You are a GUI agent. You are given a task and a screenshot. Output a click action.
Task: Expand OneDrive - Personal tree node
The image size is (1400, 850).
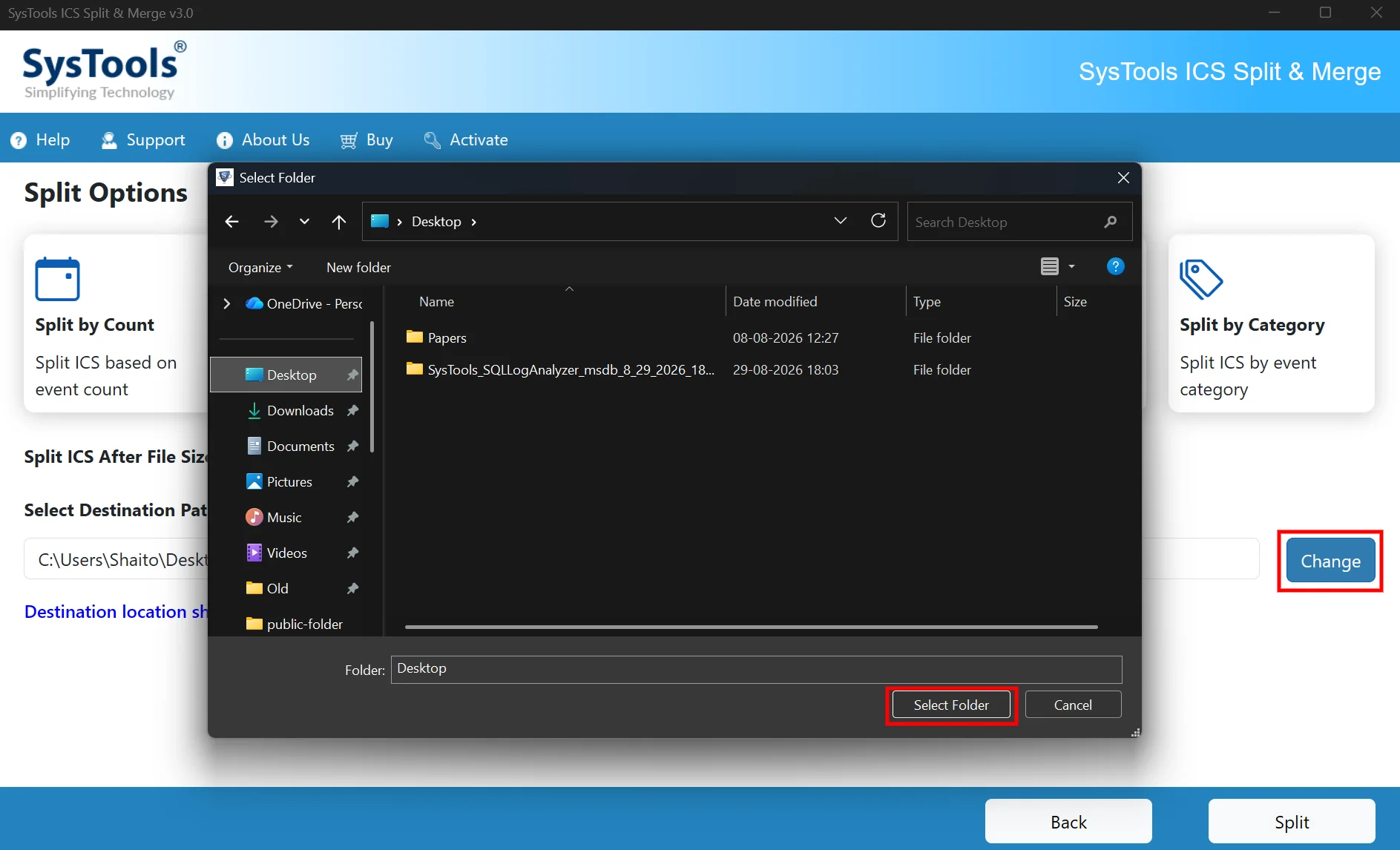[227, 303]
